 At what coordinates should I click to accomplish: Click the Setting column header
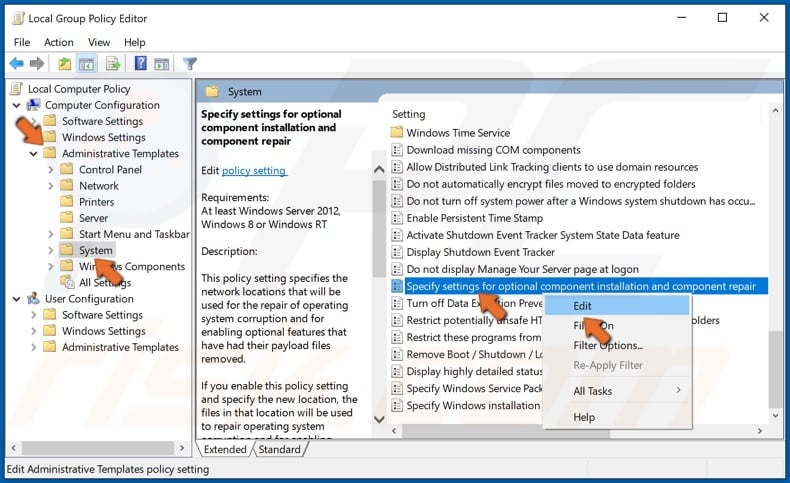pyautogui.click(x=409, y=114)
